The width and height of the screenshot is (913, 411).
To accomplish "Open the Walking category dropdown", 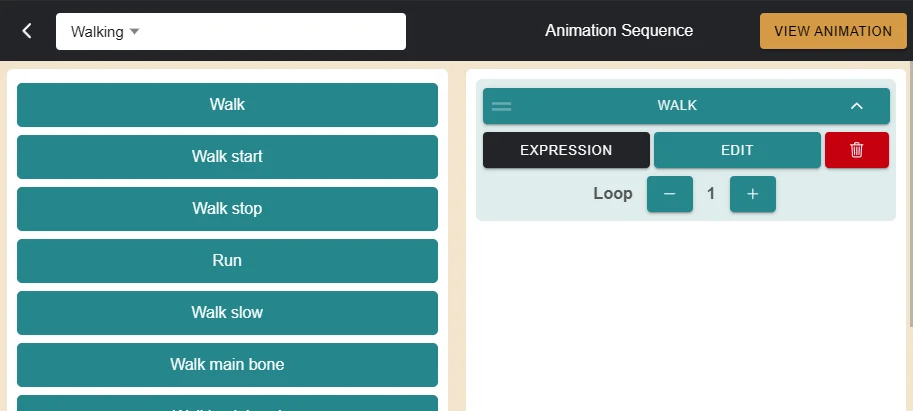I will pos(231,31).
